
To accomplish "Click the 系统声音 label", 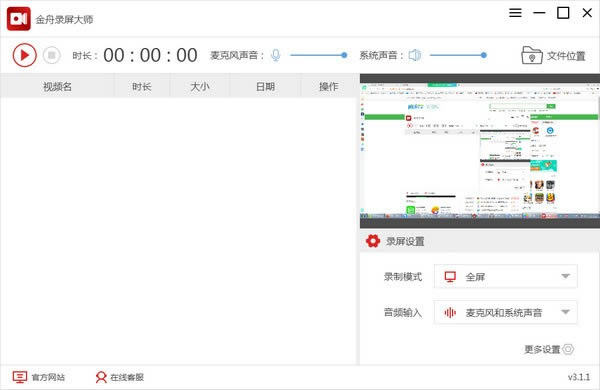I will coord(382,55).
